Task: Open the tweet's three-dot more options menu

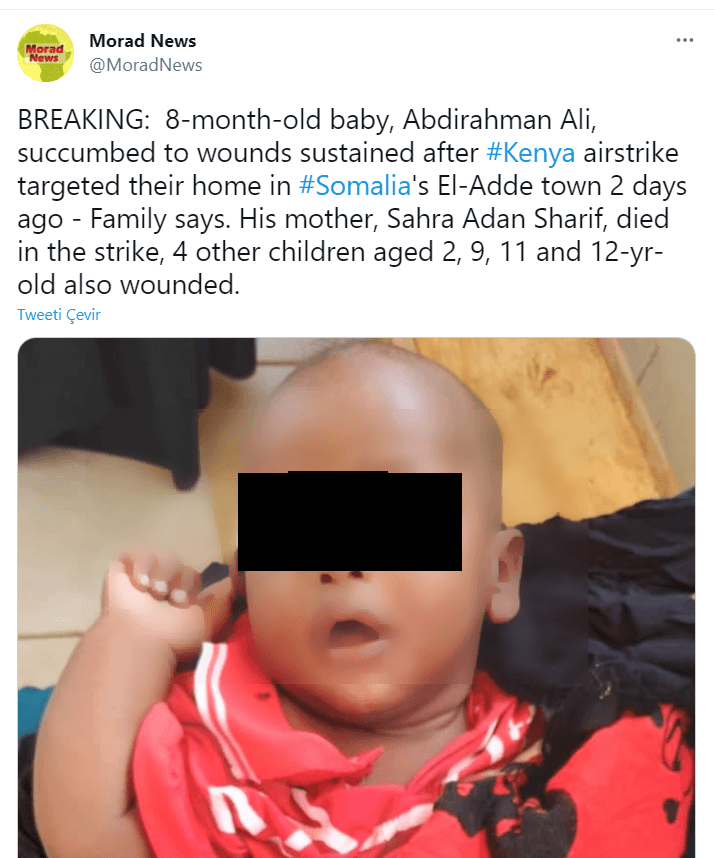Action: coord(684,40)
